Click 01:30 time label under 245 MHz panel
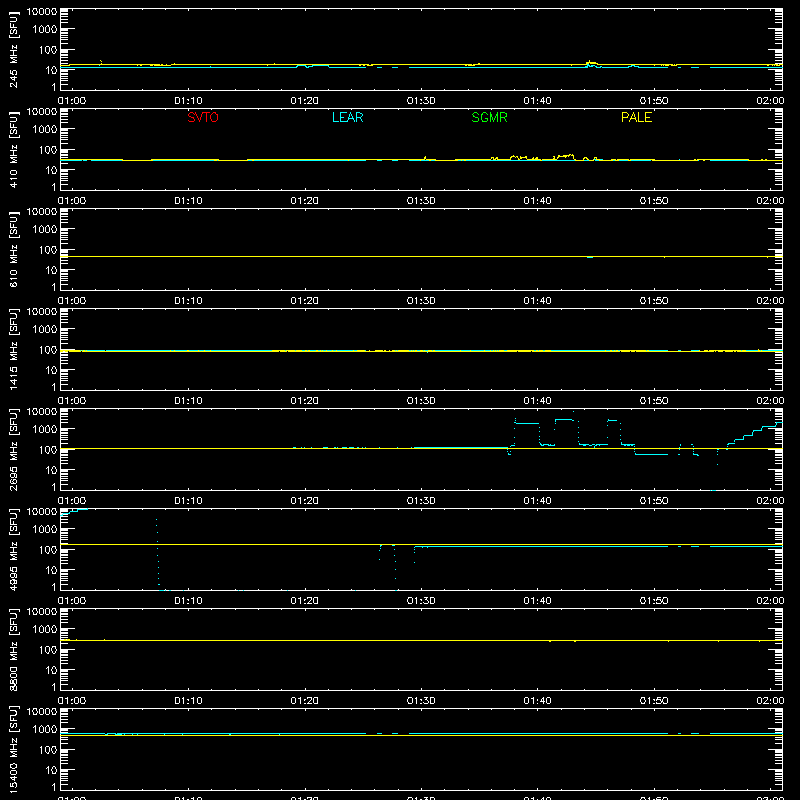 [x=421, y=101]
